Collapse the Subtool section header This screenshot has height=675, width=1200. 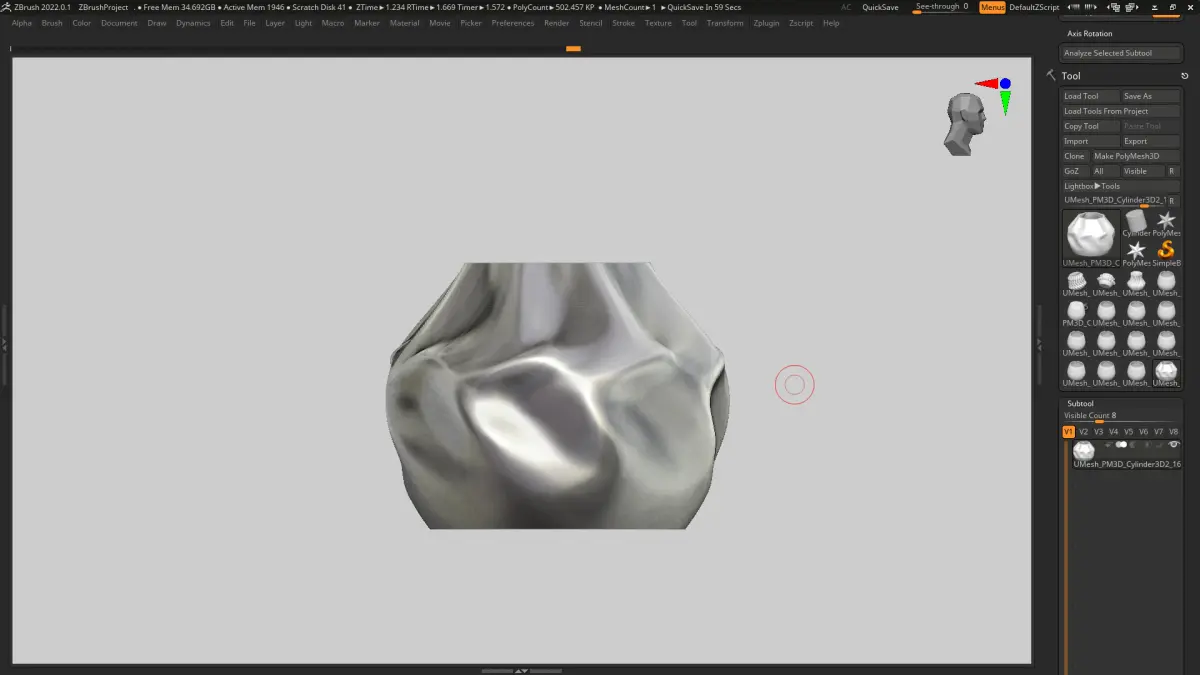click(x=1080, y=404)
